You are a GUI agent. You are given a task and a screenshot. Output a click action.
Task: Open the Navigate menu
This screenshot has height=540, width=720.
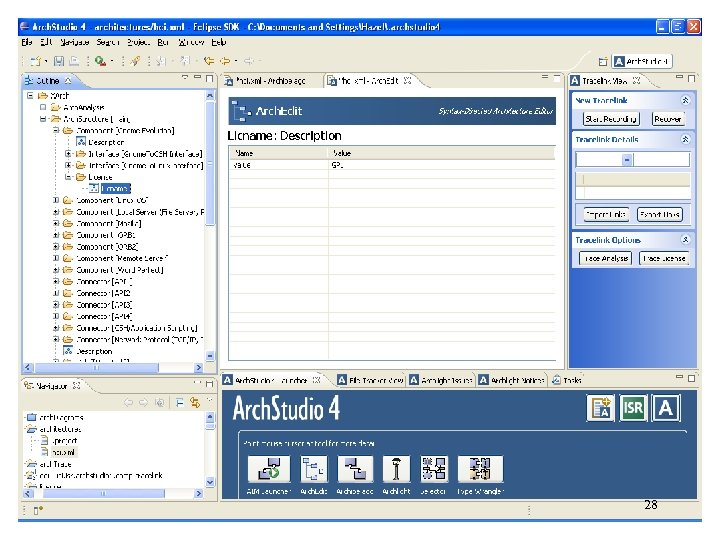pos(75,42)
